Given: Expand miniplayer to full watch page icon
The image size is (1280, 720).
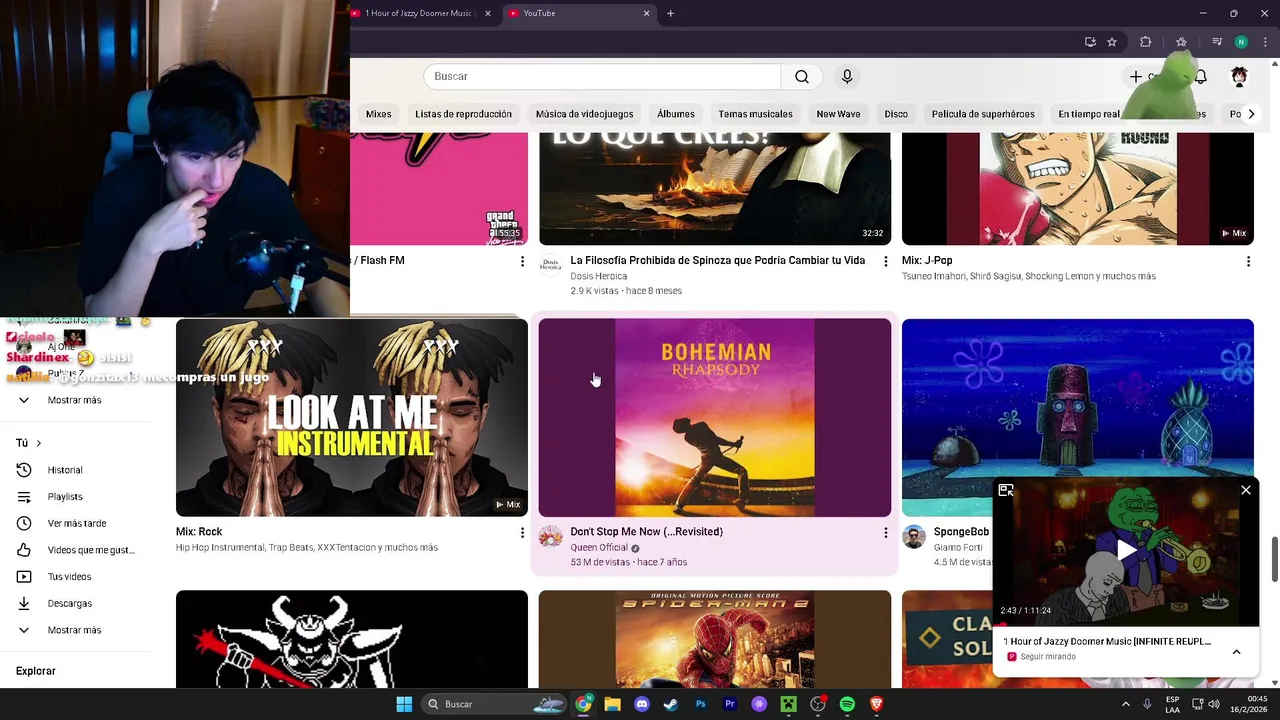Looking at the screenshot, I should [x=1006, y=490].
